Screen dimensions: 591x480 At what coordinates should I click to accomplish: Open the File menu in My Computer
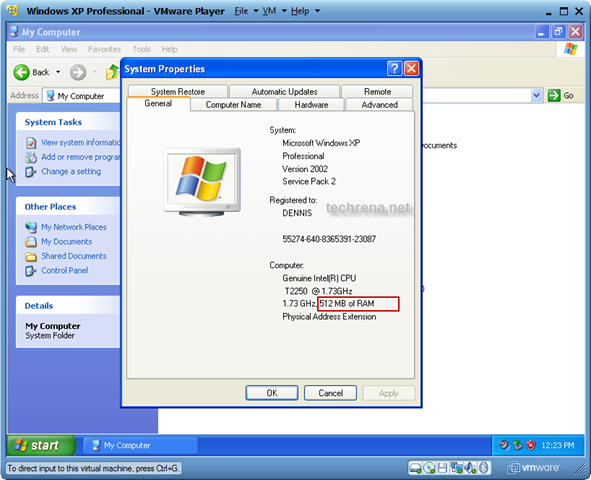[x=19, y=49]
